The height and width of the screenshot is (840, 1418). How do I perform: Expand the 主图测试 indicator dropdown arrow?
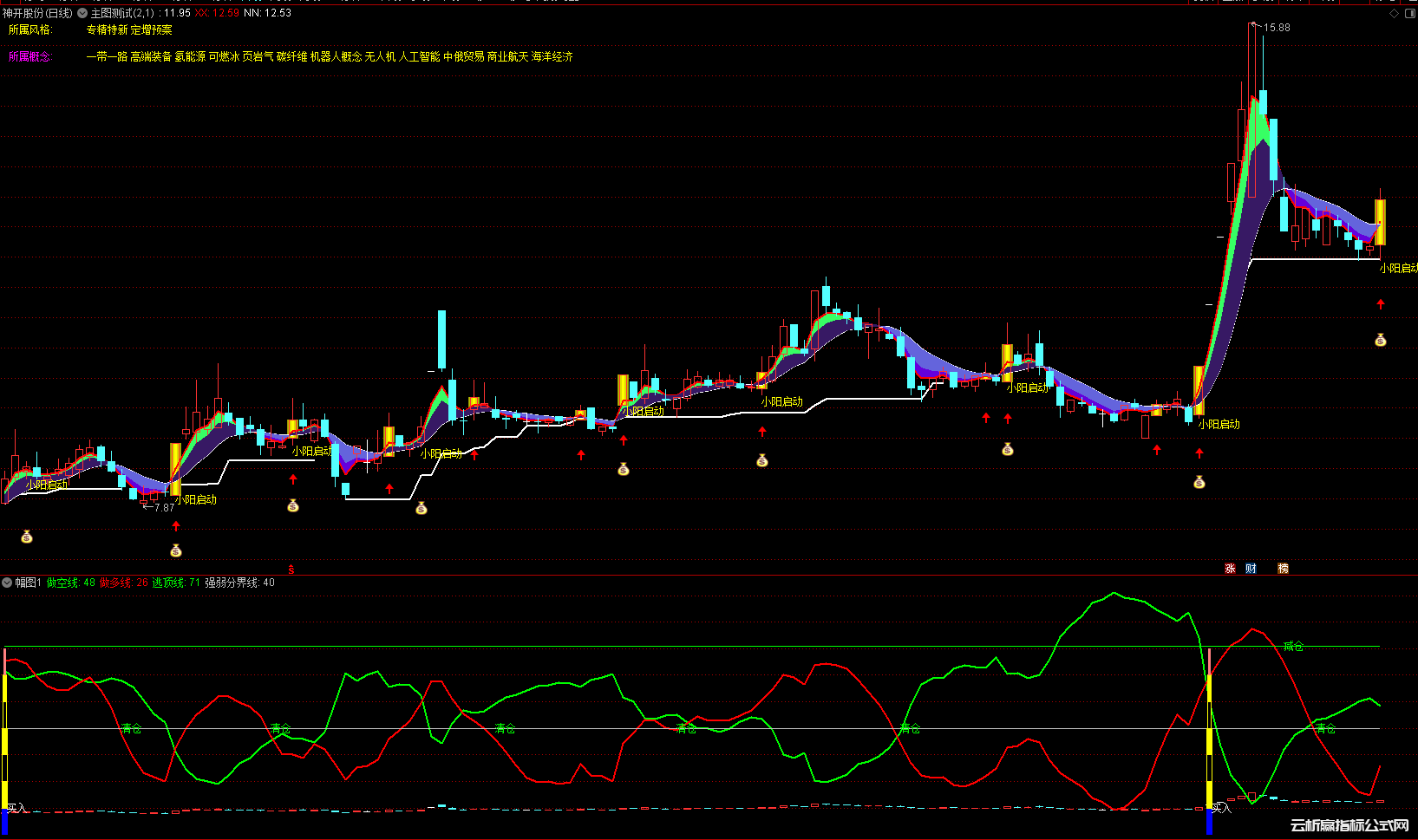click(82, 13)
